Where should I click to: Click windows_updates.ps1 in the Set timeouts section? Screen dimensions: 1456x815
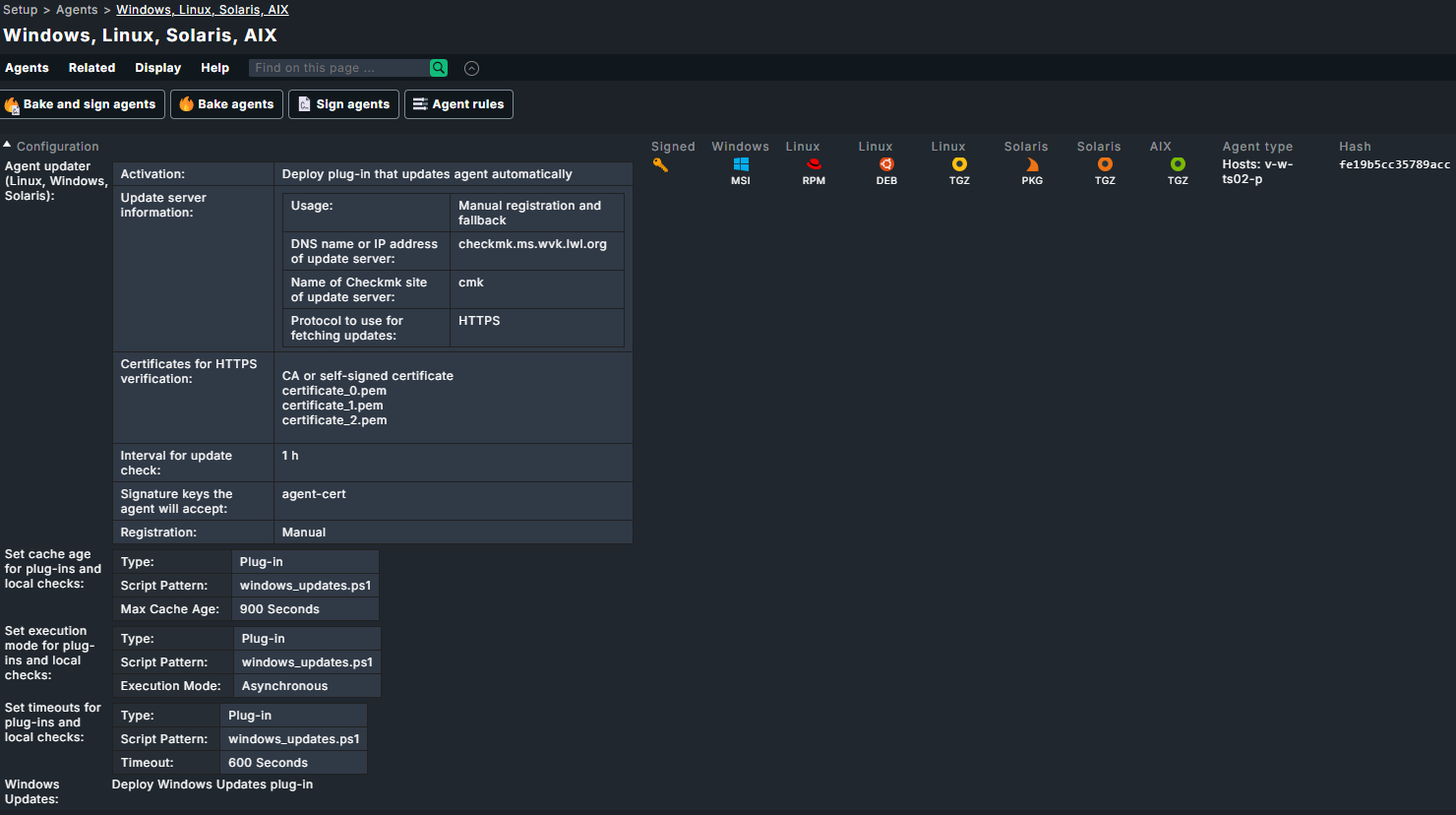294,739
